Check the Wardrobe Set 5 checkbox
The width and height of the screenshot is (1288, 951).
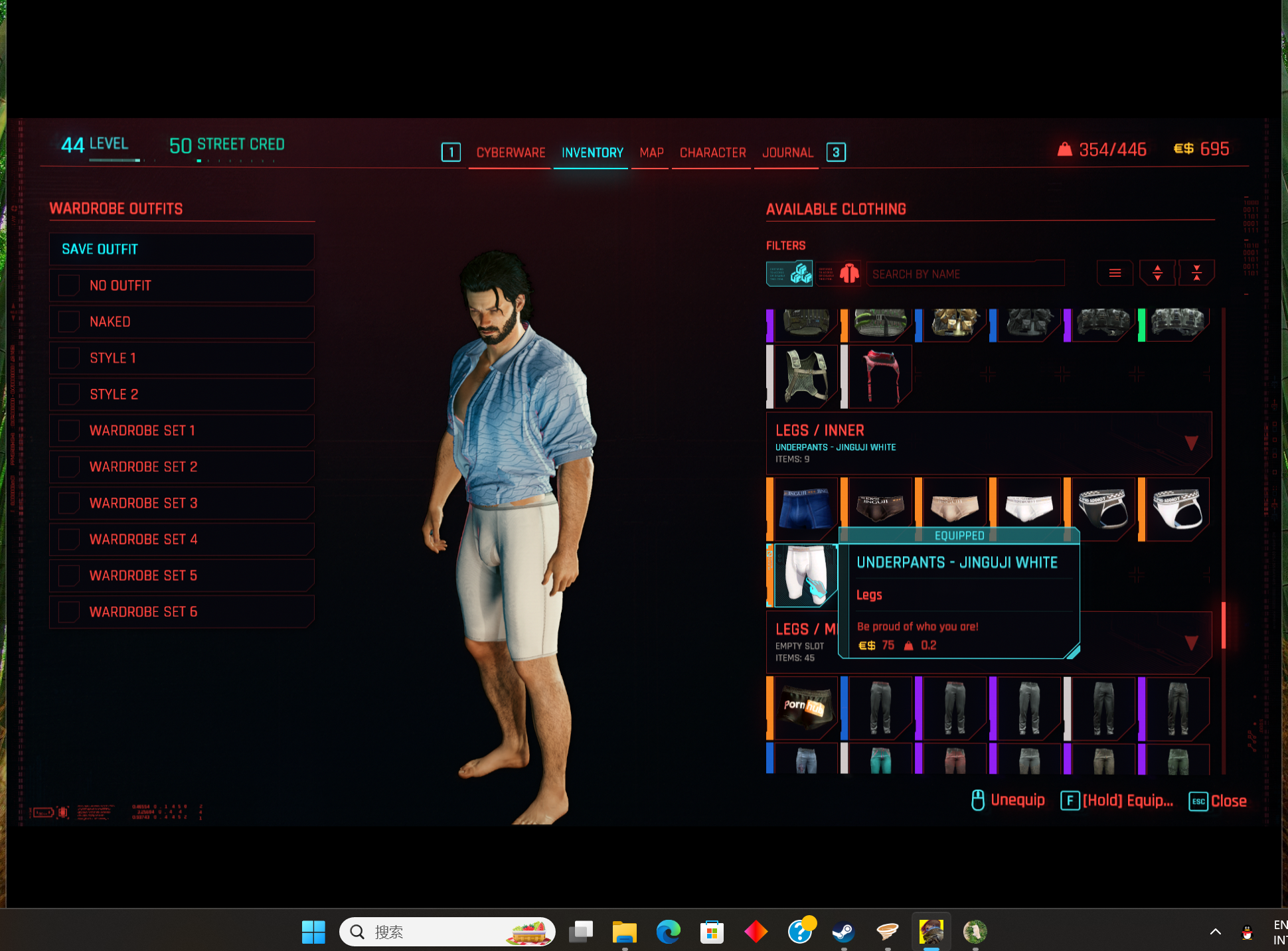coord(69,575)
